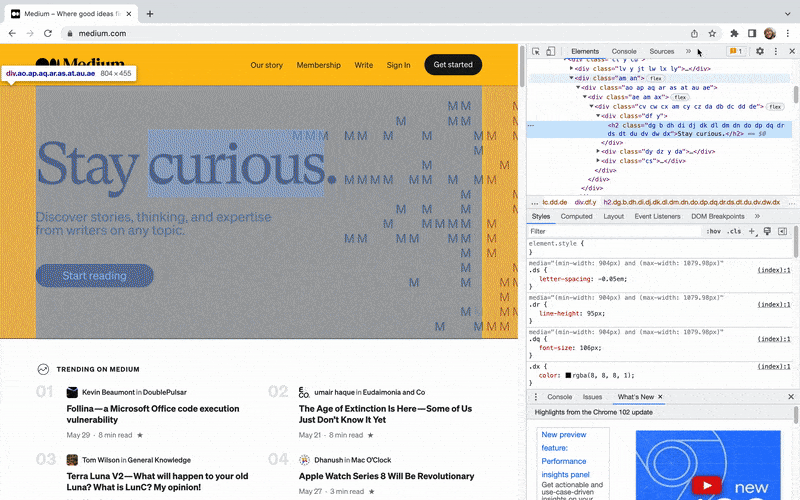The height and width of the screenshot is (500, 800).
Task: Collapse the div class="df y" node
Action: click(598, 116)
